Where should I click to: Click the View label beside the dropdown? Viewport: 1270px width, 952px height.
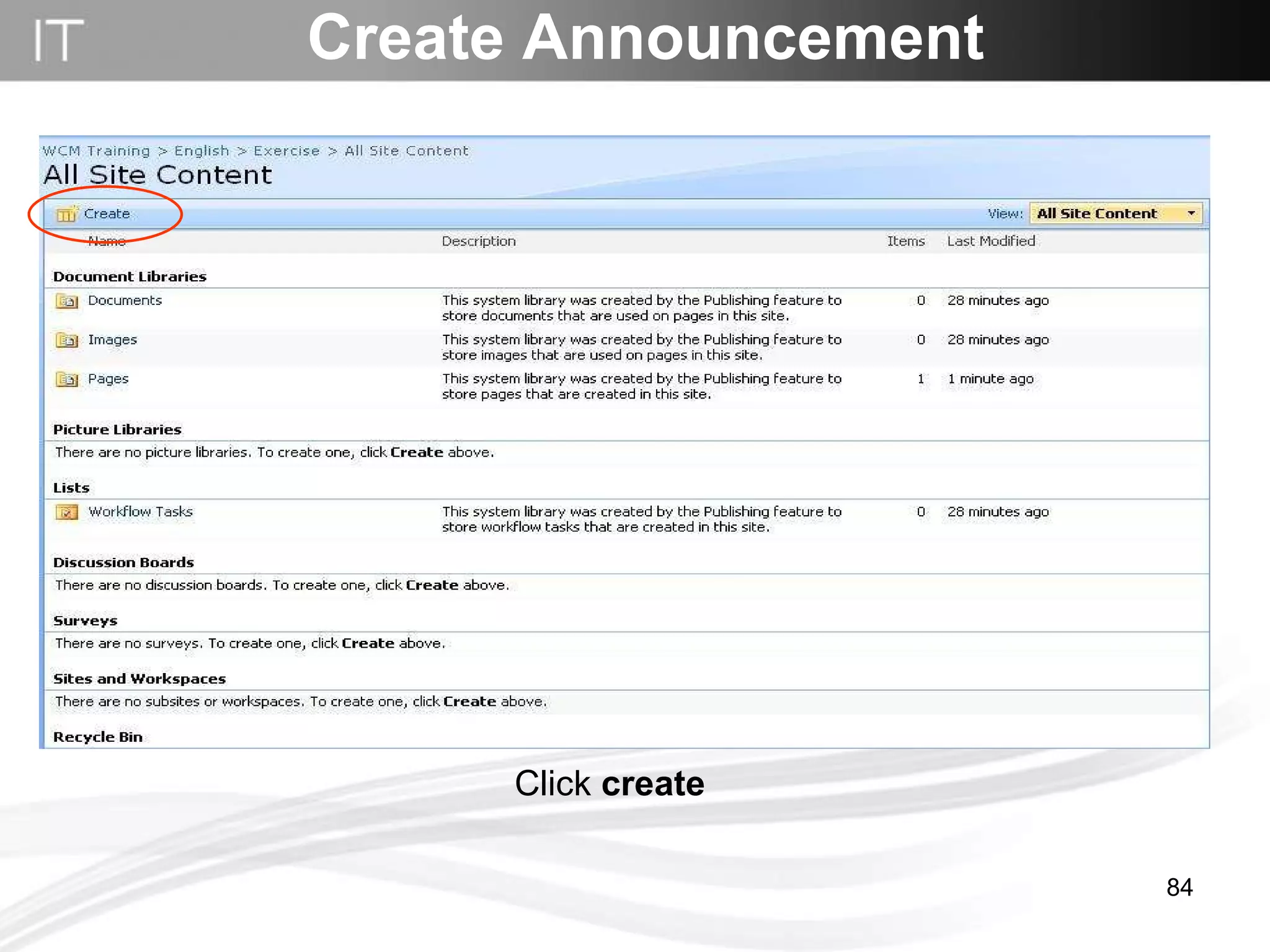pos(1005,214)
